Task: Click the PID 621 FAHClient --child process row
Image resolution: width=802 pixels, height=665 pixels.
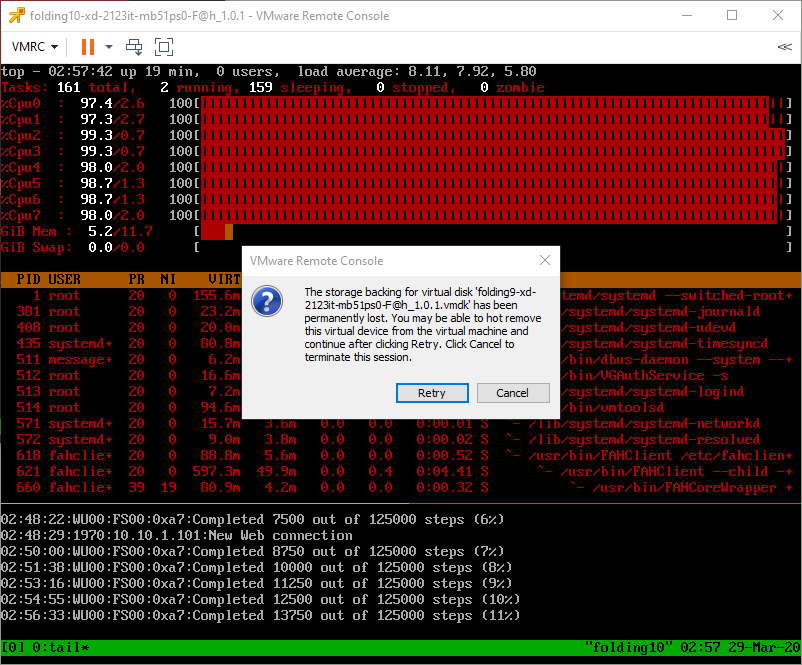Action: [x=401, y=472]
